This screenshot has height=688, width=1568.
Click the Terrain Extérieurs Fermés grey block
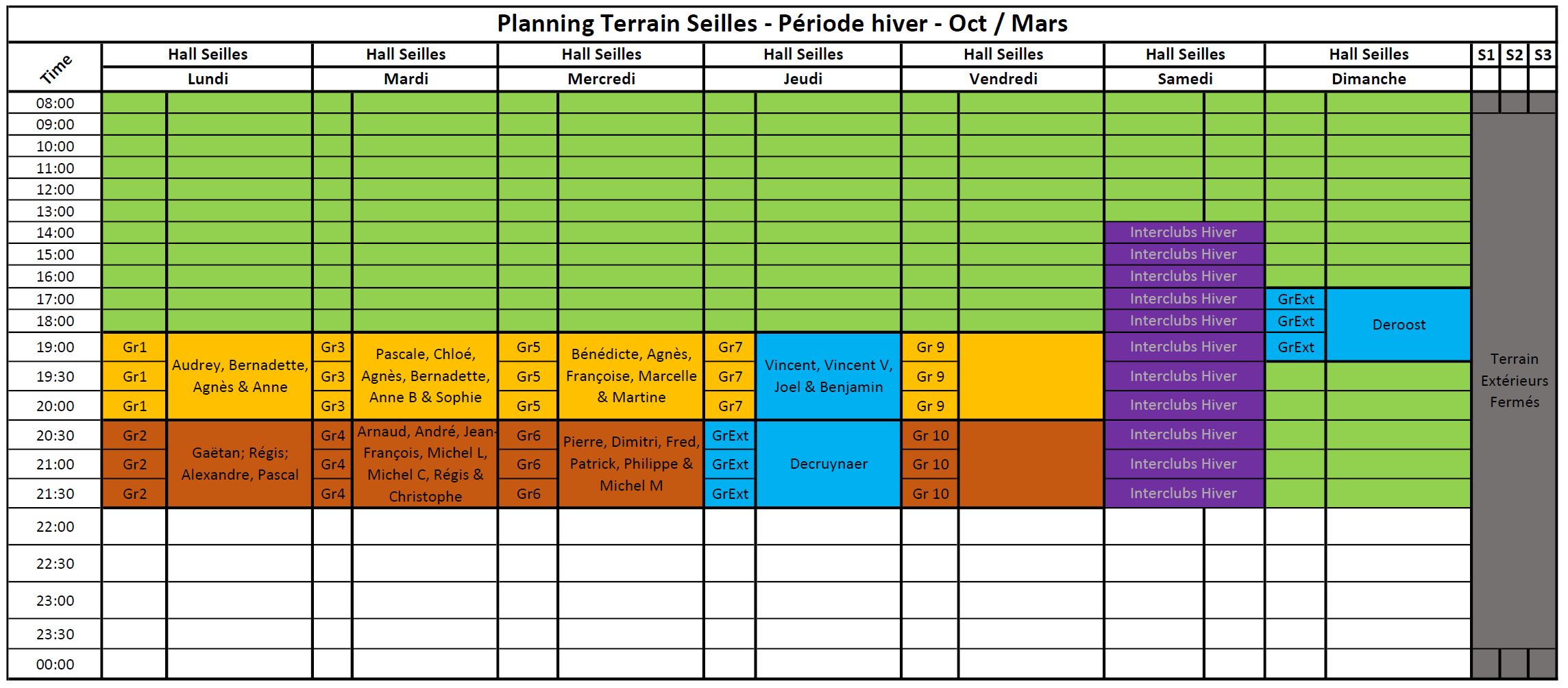coord(1514,380)
